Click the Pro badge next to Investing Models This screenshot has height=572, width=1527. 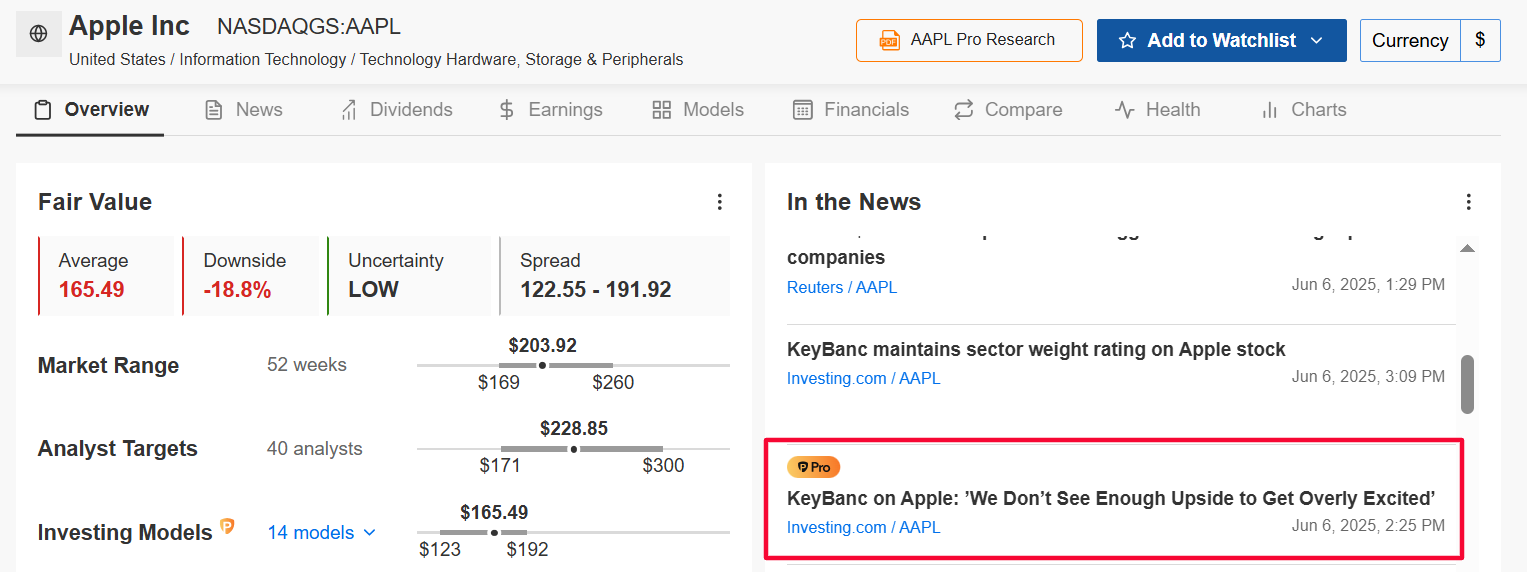pyautogui.click(x=227, y=526)
